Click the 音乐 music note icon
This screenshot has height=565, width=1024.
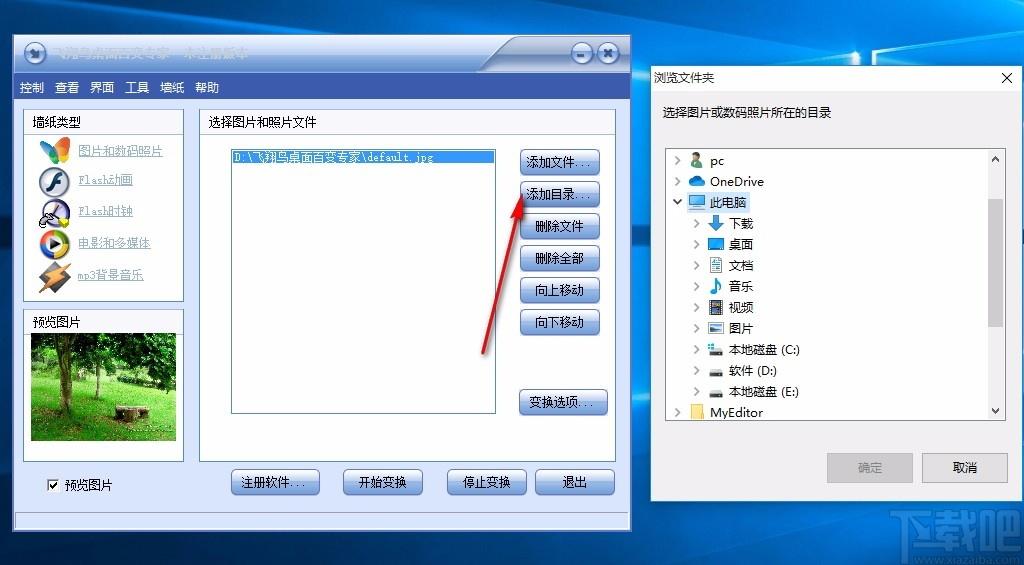[x=716, y=286]
